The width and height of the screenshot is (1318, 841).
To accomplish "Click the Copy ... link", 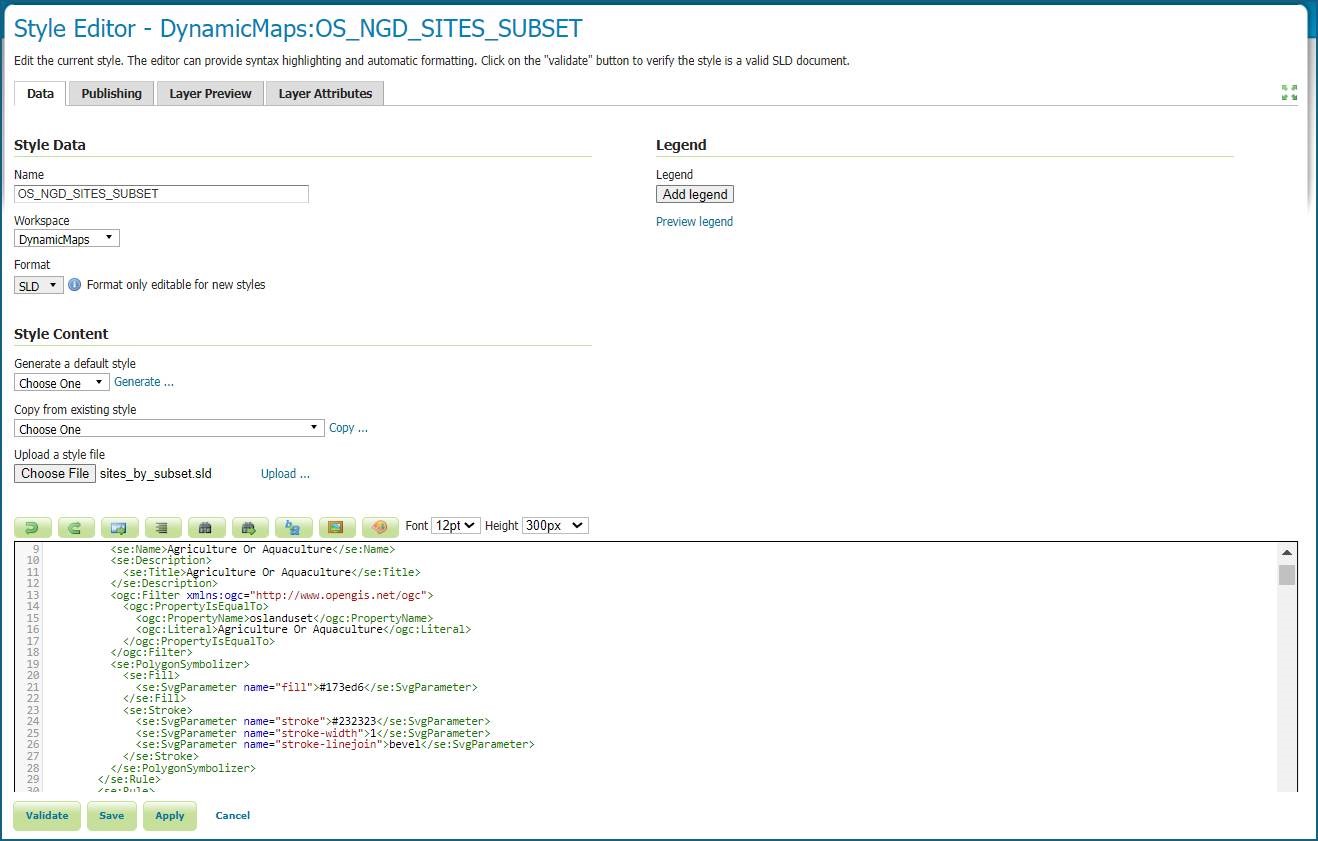I will [x=348, y=428].
